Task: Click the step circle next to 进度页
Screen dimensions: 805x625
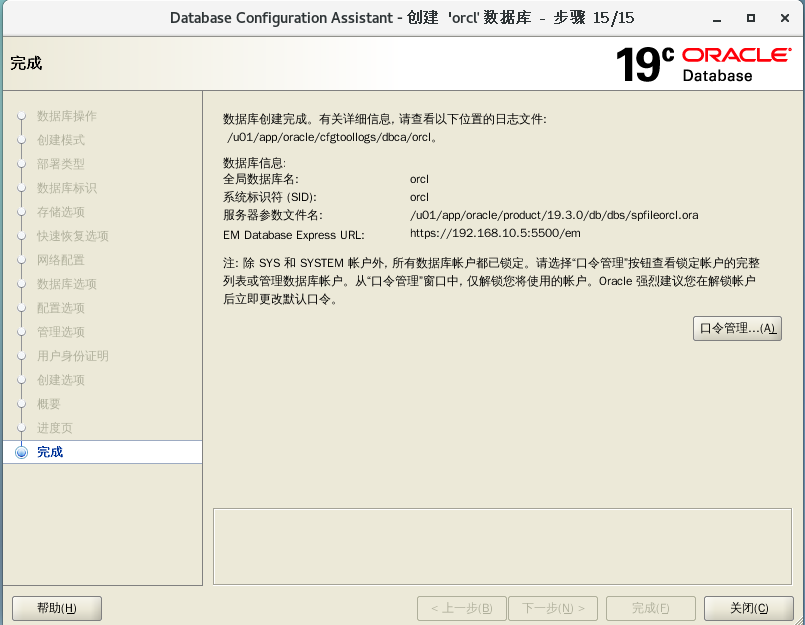Action: tap(22, 427)
